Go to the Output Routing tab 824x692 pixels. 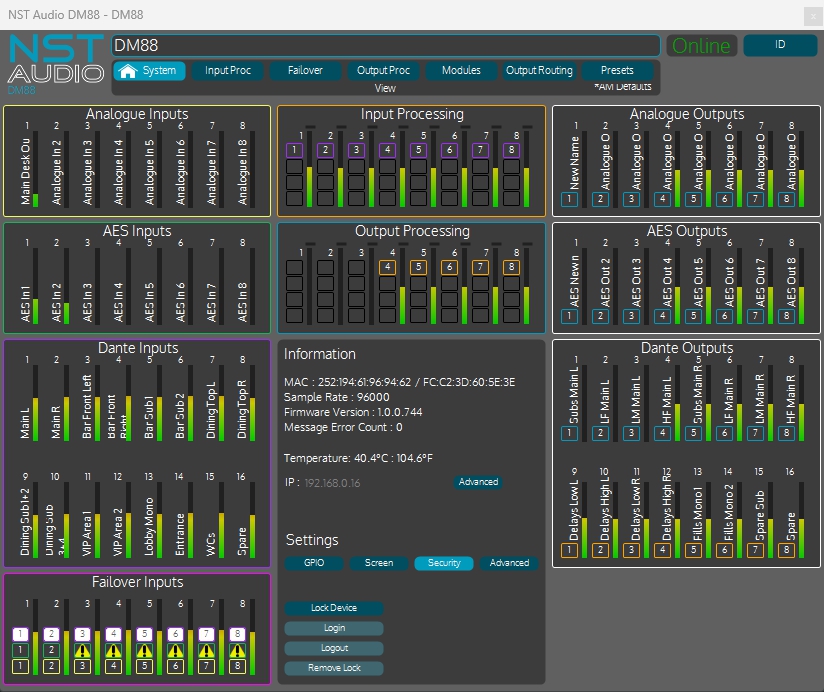(x=539, y=70)
